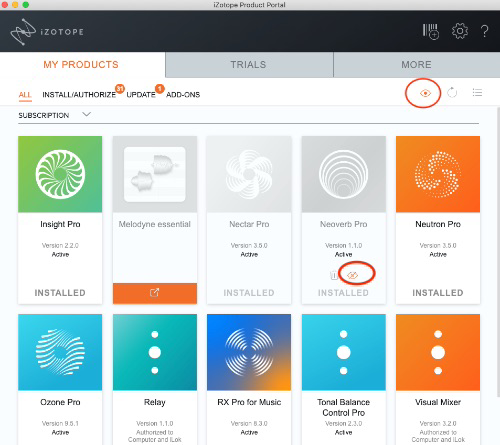Click the Ozone Pro product thumbnail
Image resolution: width=500 pixels, height=445 pixels.
coord(60,352)
